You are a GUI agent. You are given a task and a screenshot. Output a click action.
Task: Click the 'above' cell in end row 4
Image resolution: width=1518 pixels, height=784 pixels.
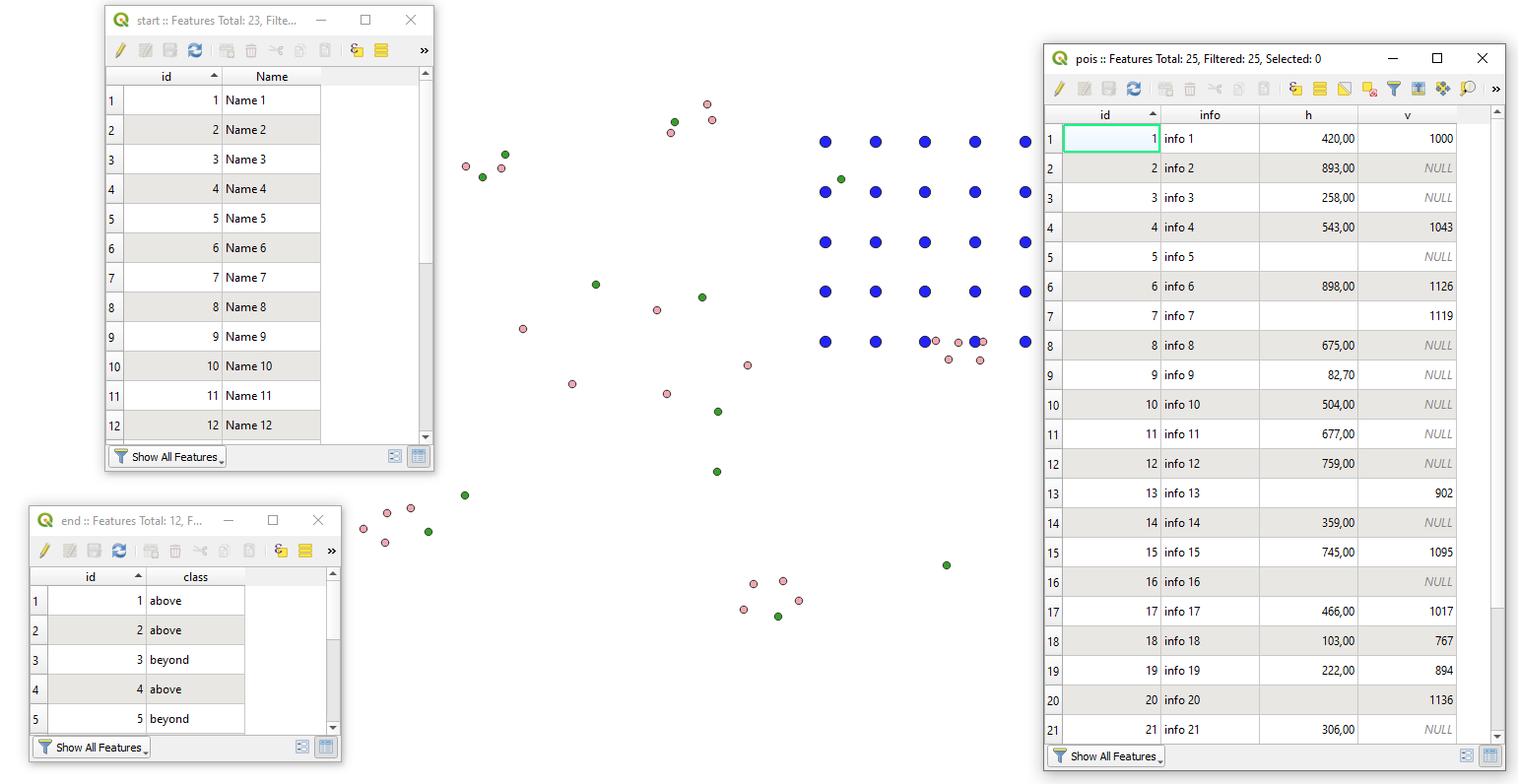point(195,689)
